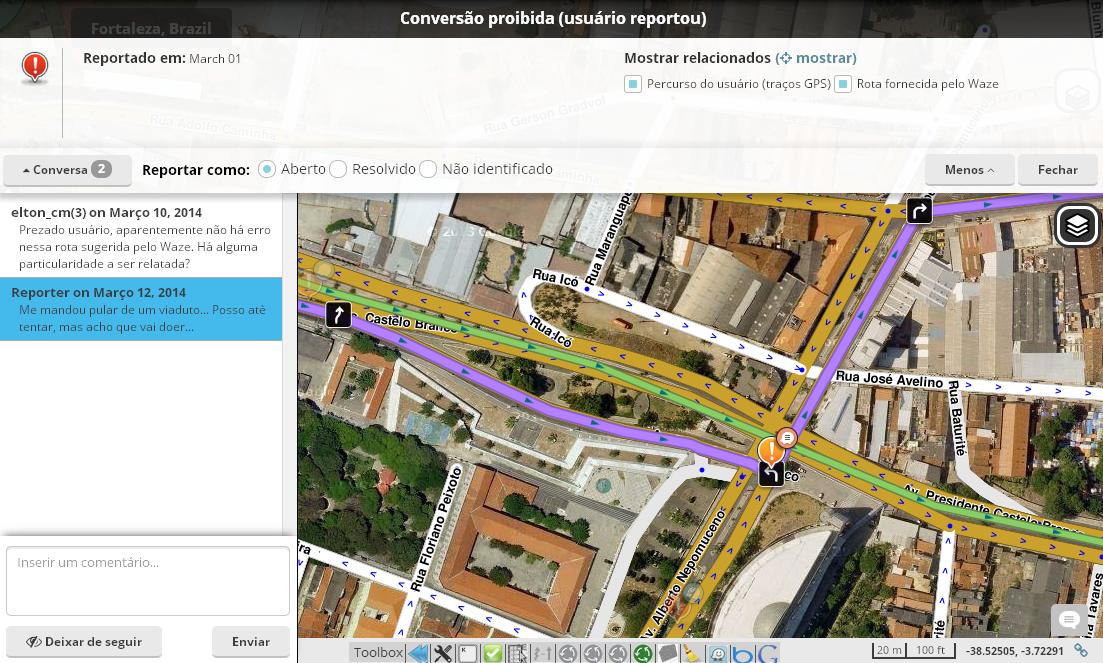The height and width of the screenshot is (663, 1103).
Task: Collapse the Conversa section
Action: point(68,170)
